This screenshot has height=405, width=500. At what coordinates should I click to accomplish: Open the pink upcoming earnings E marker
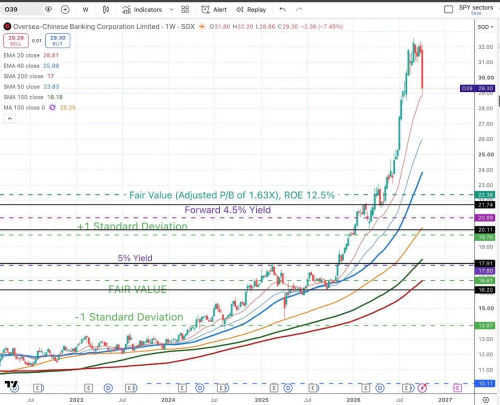tap(457, 388)
